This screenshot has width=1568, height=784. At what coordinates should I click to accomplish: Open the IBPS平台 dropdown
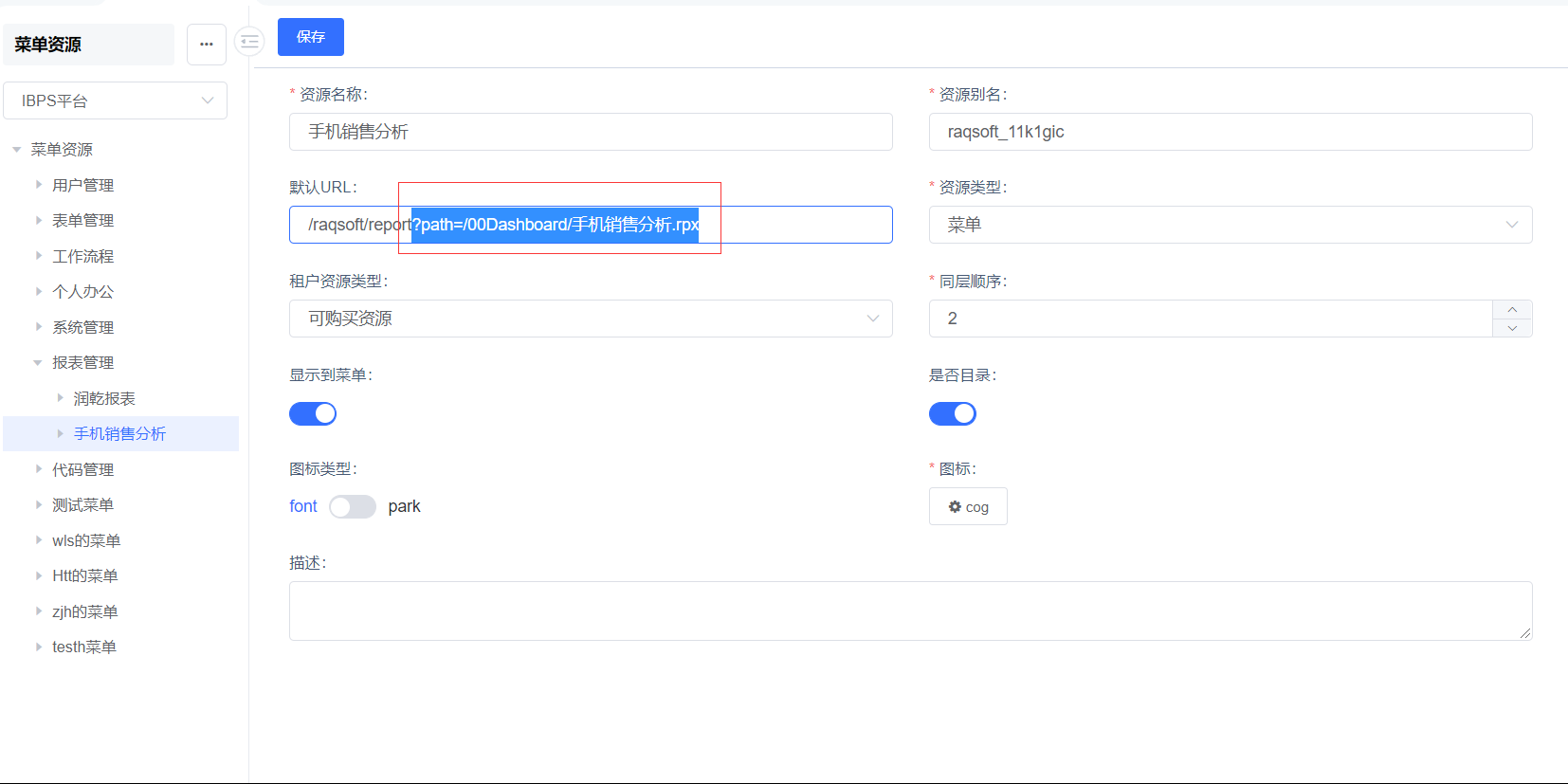[115, 100]
